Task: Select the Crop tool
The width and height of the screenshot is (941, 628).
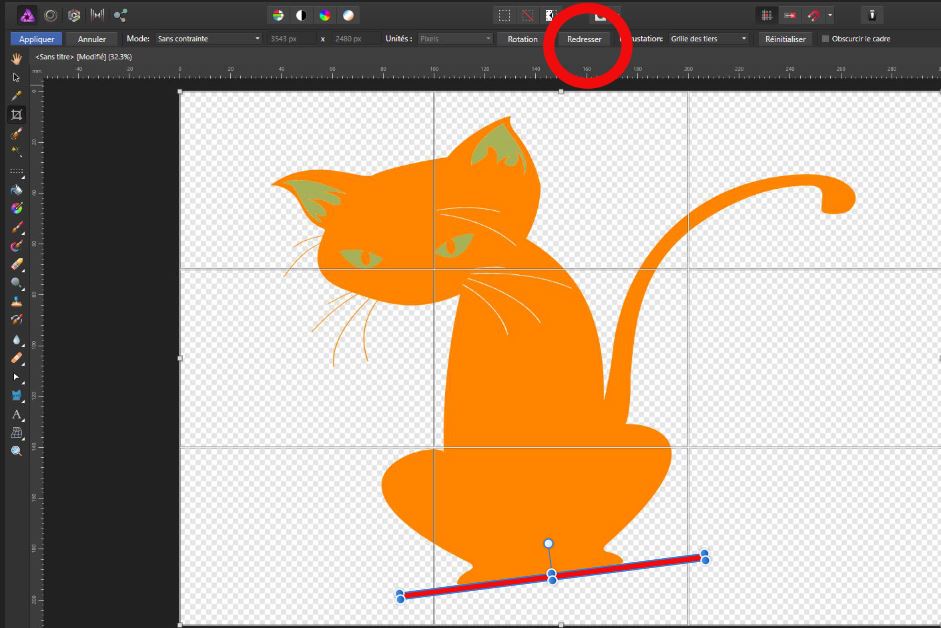Action: click(16, 115)
